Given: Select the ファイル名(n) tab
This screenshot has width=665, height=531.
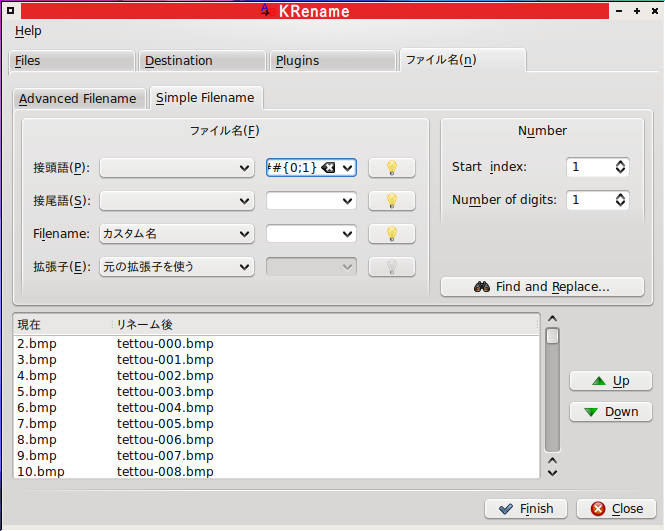Looking at the screenshot, I should point(463,60).
